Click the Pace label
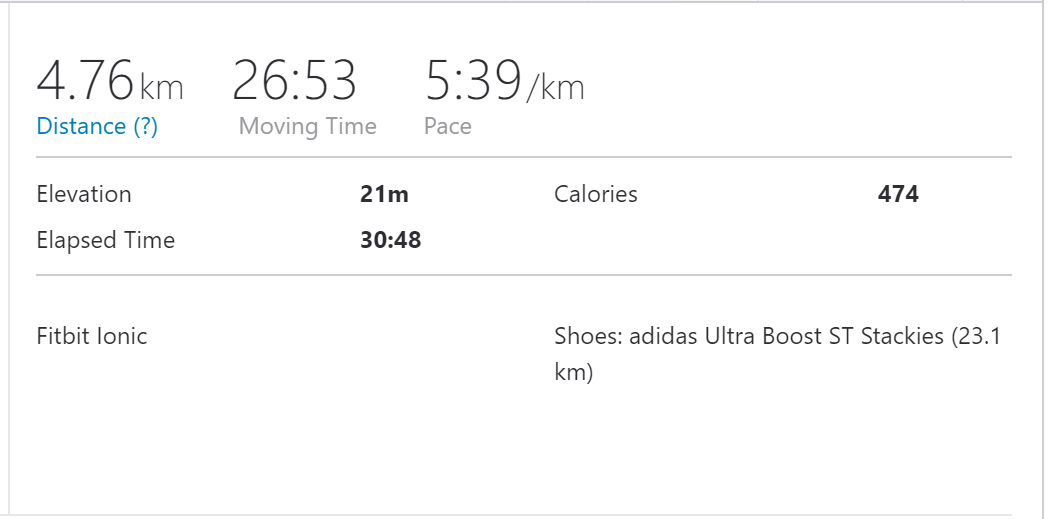1049x519 pixels. [x=447, y=127]
